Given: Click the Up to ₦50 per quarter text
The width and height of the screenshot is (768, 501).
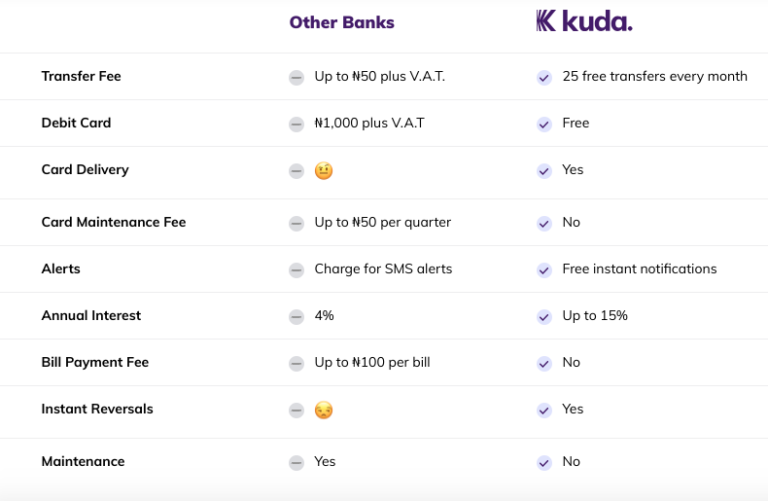Looking at the screenshot, I should pyautogui.click(x=383, y=222).
